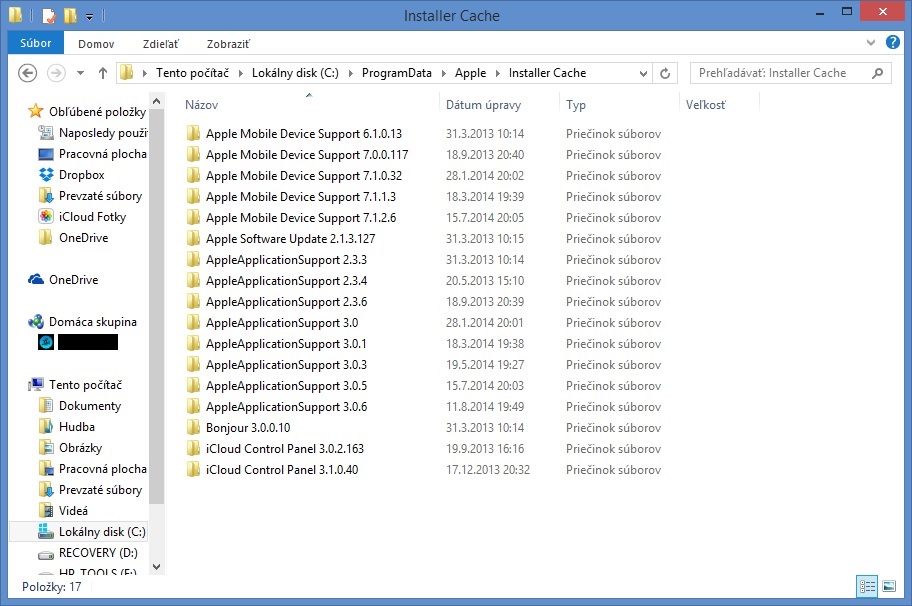912x606 pixels.
Task: Click the Forward navigation arrow
Action: coord(56,73)
